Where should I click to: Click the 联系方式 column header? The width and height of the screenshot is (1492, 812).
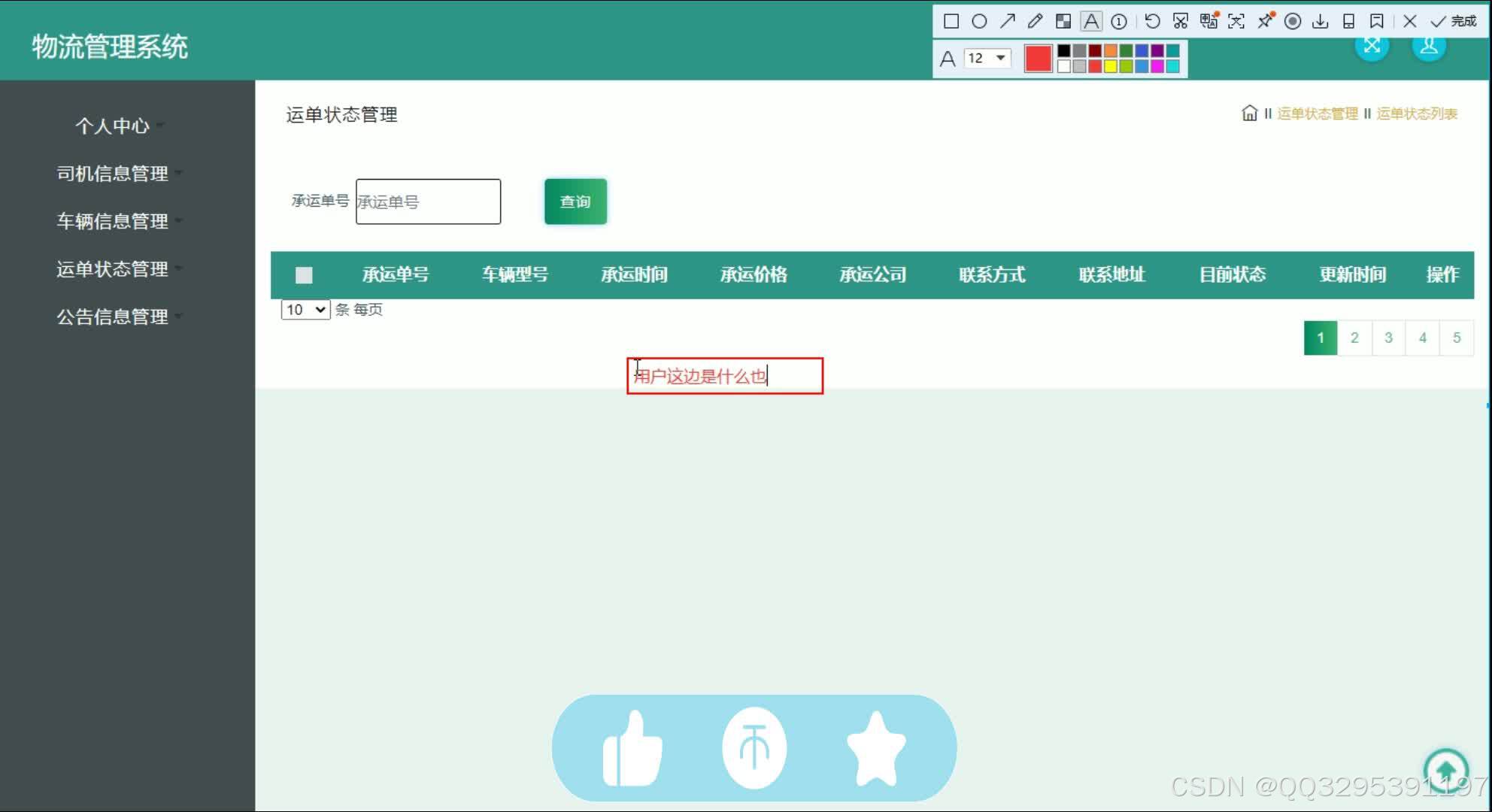point(992,274)
